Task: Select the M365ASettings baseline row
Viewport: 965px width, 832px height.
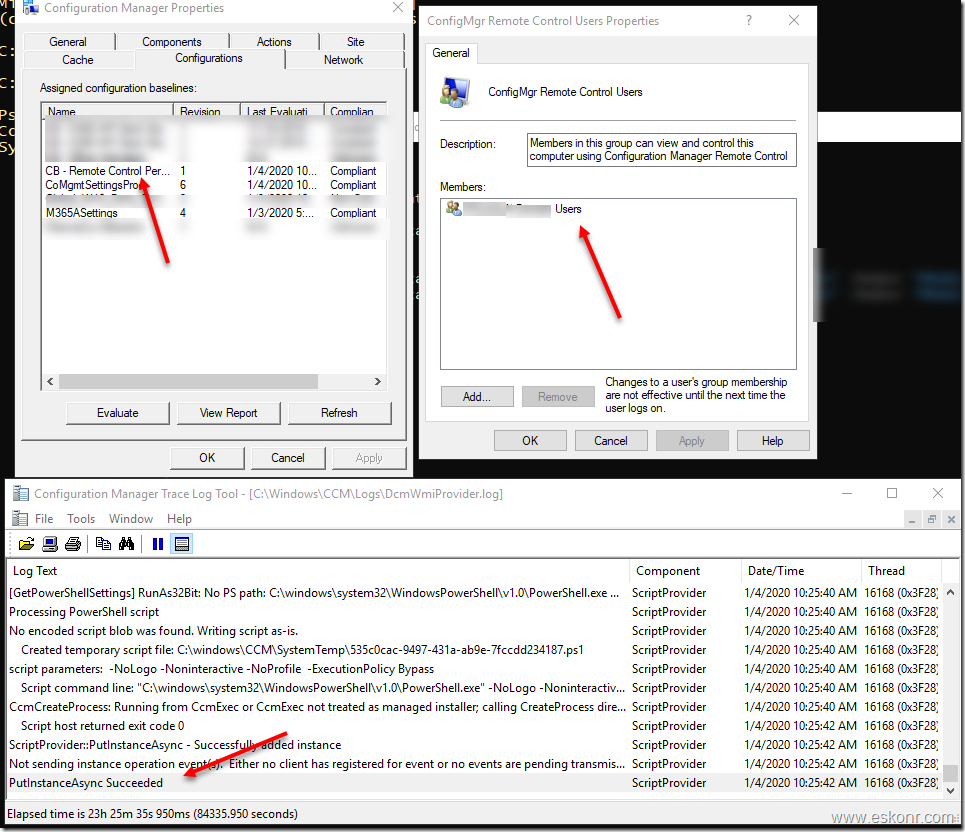Action: [x=215, y=213]
